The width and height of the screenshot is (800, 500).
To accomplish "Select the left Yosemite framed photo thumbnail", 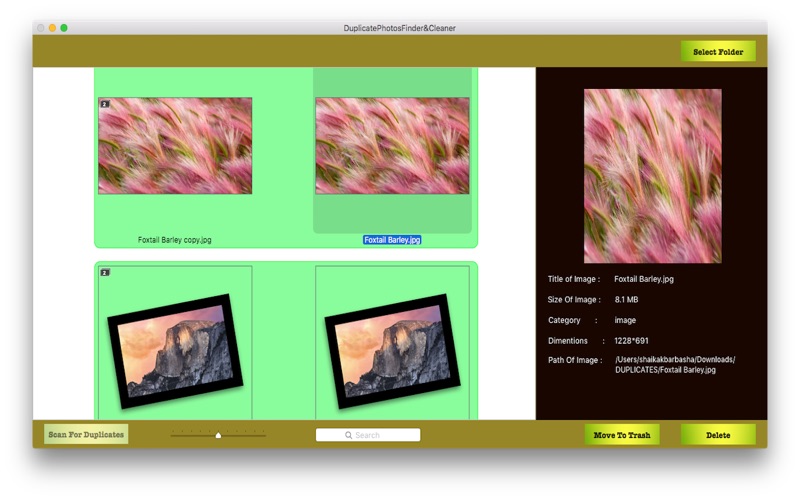I will [175, 351].
